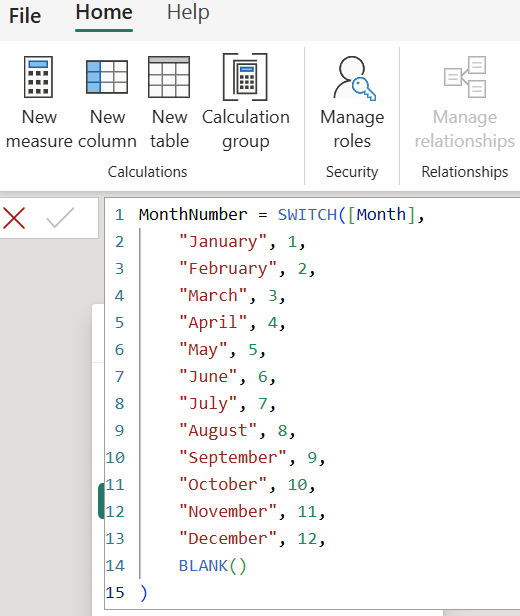Click the "September" string in line 10

point(233,458)
